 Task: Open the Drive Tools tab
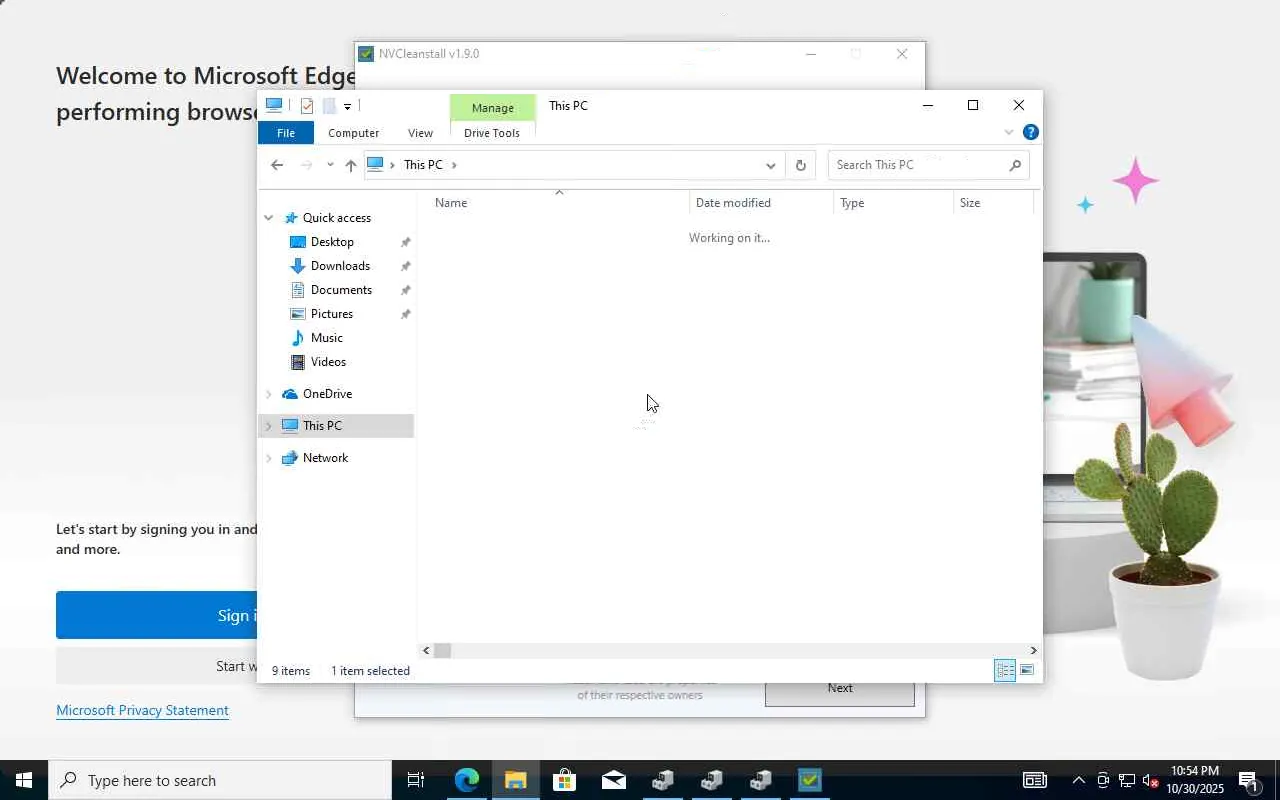click(492, 133)
